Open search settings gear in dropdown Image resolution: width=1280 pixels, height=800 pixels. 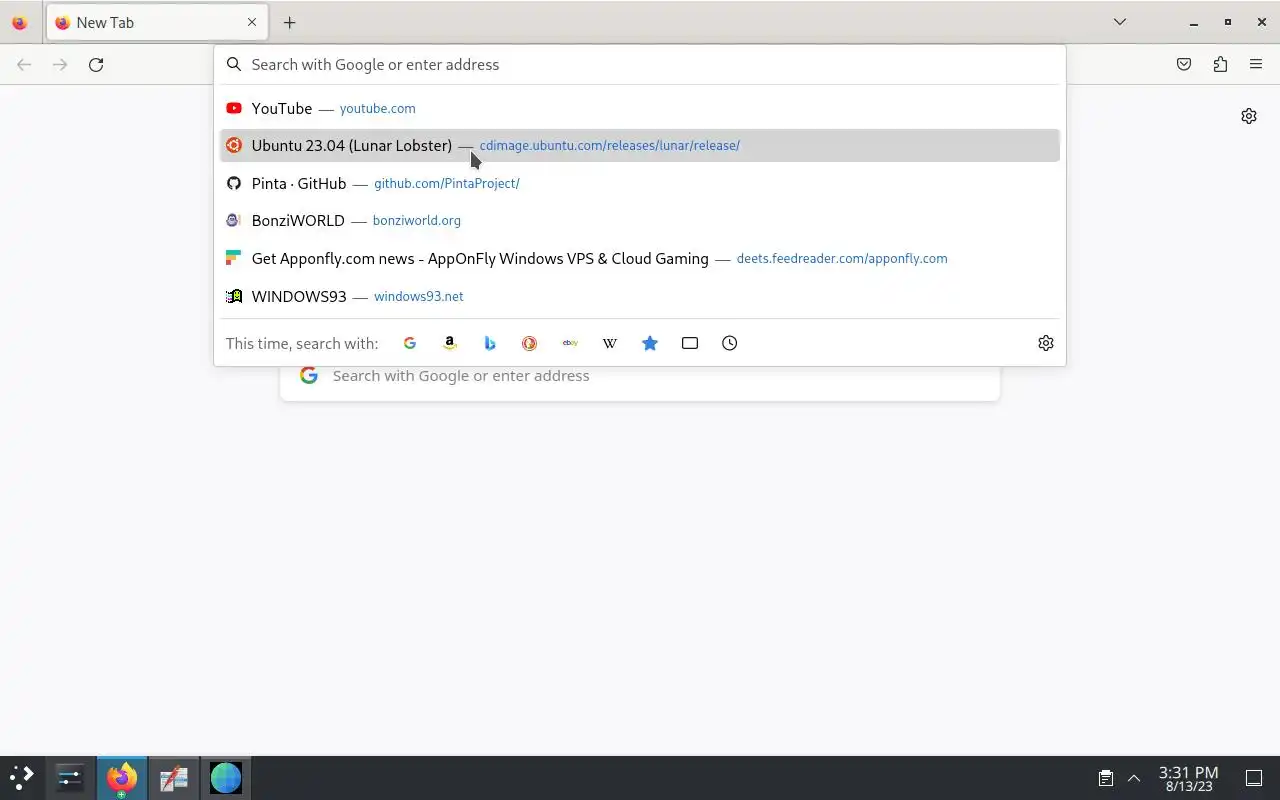click(1046, 343)
